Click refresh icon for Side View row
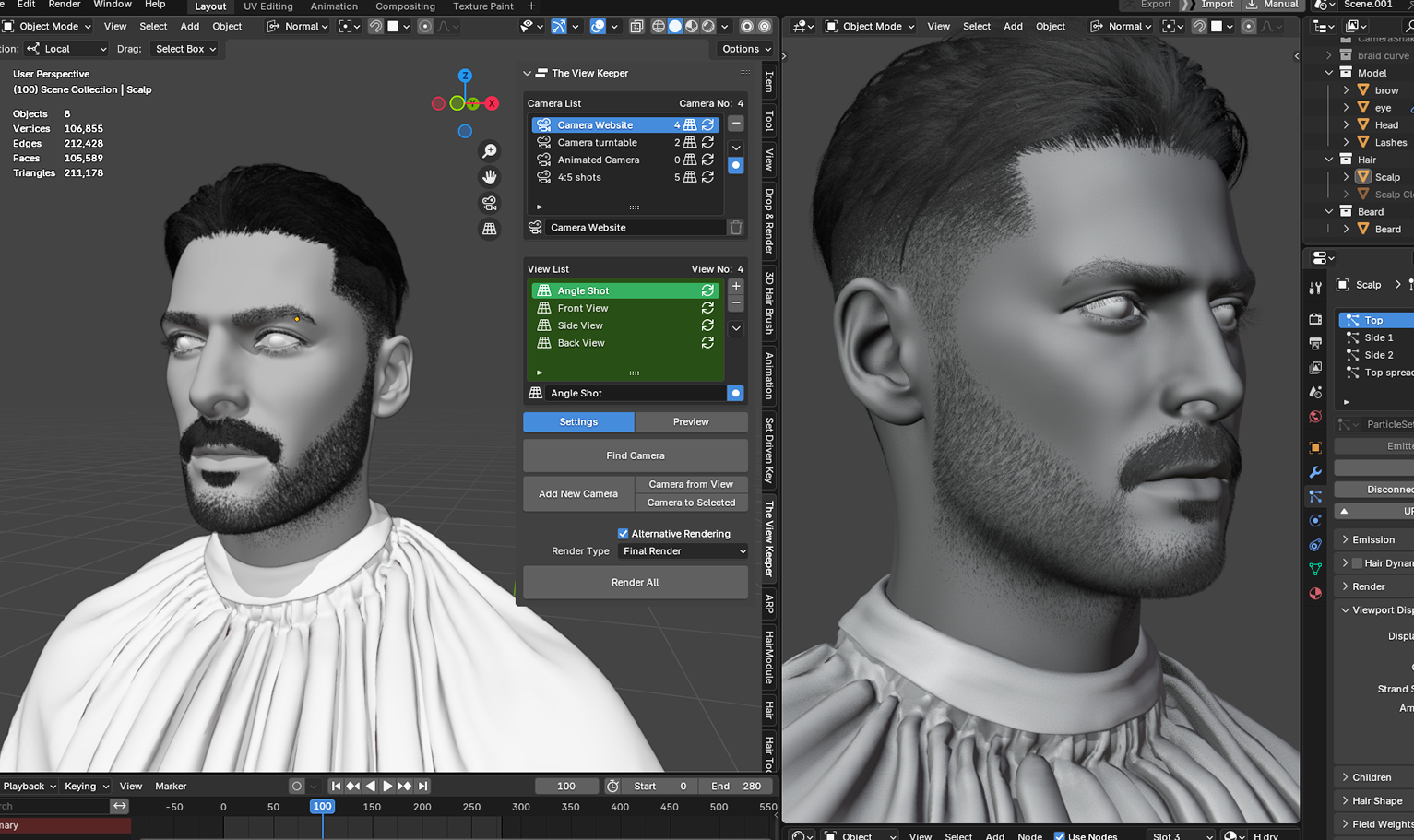 pyautogui.click(x=707, y=325)
